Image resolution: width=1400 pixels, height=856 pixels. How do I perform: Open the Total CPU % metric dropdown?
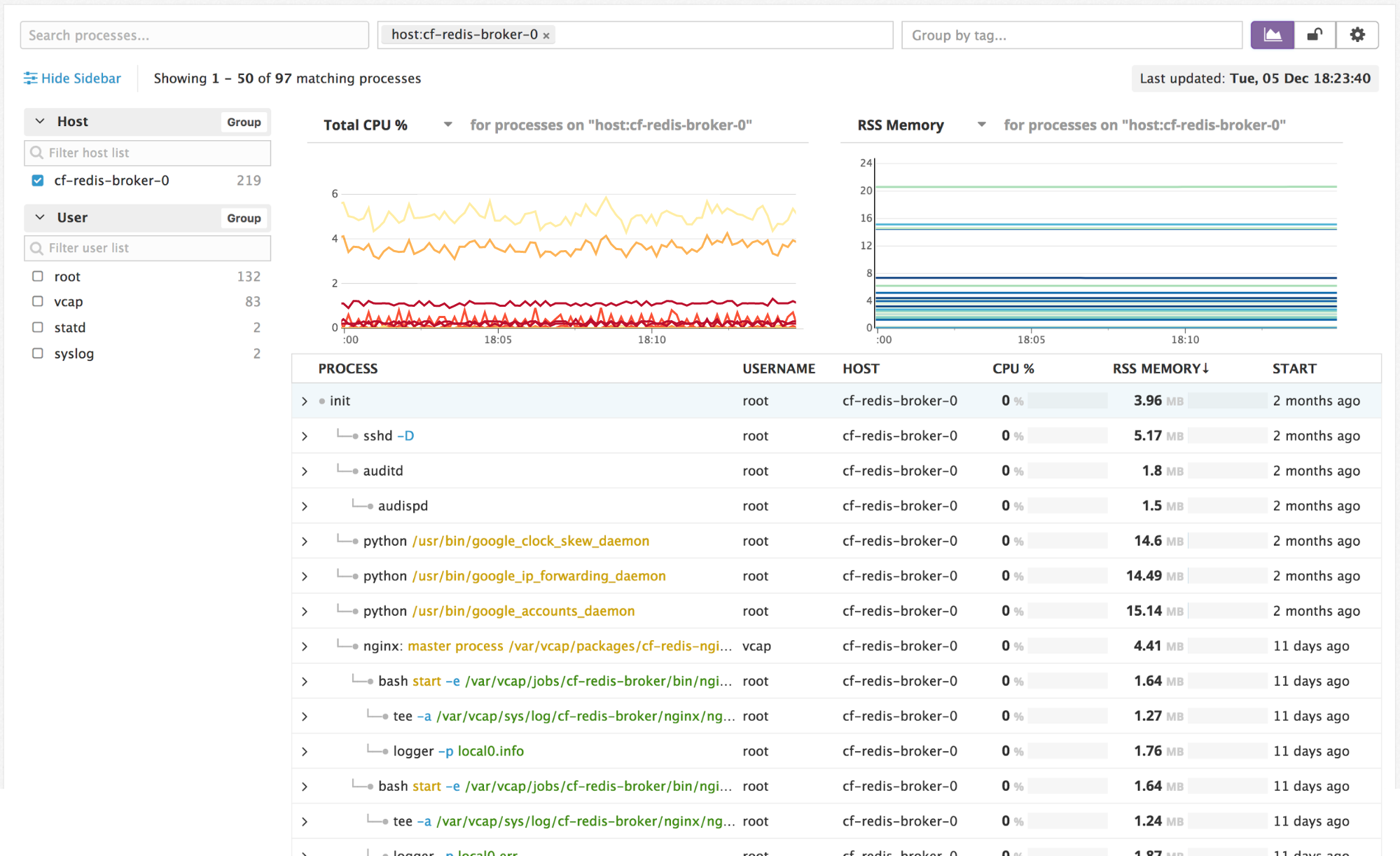pos(448,125)
